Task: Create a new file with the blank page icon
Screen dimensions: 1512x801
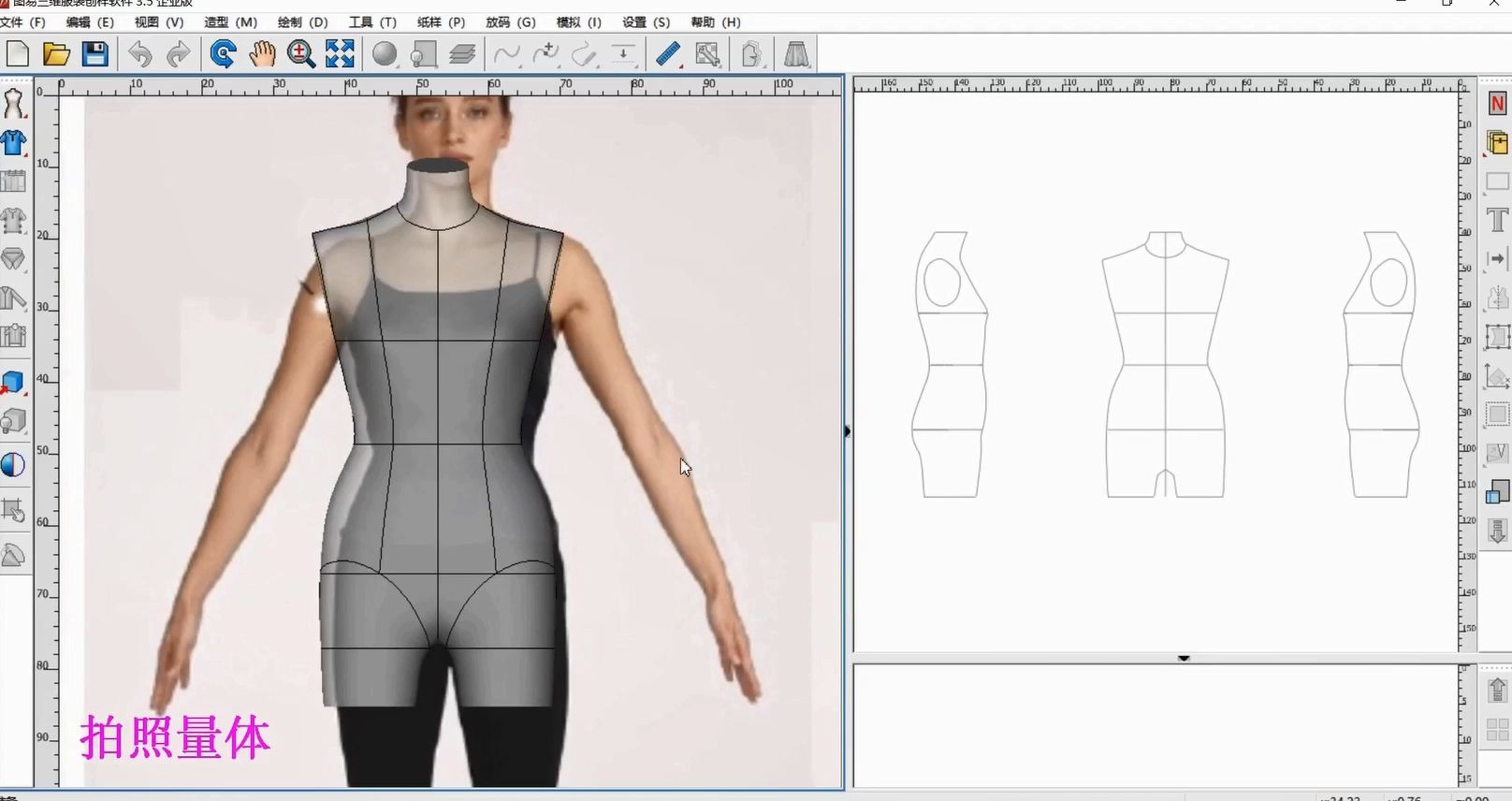Action: [18, 54]
